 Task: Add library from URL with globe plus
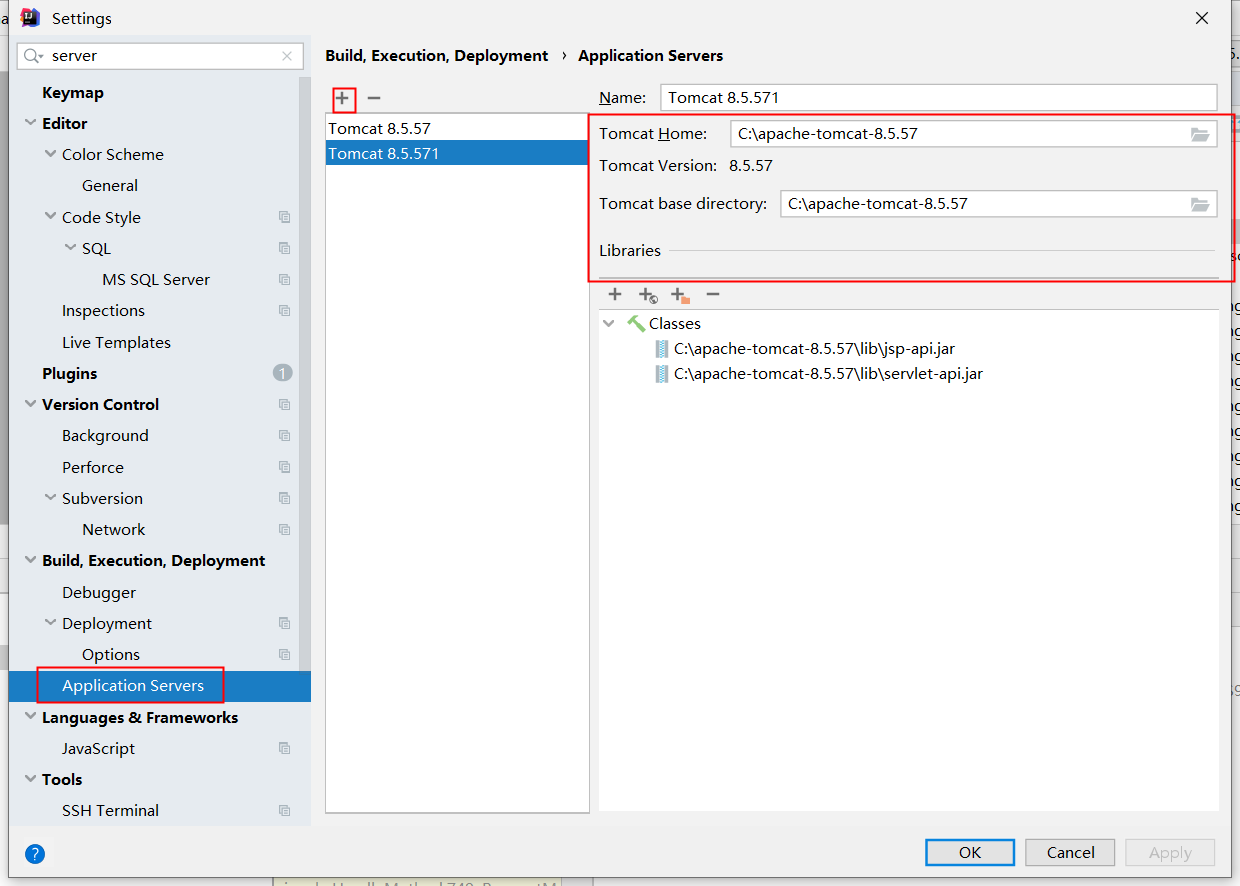[648, 294]
